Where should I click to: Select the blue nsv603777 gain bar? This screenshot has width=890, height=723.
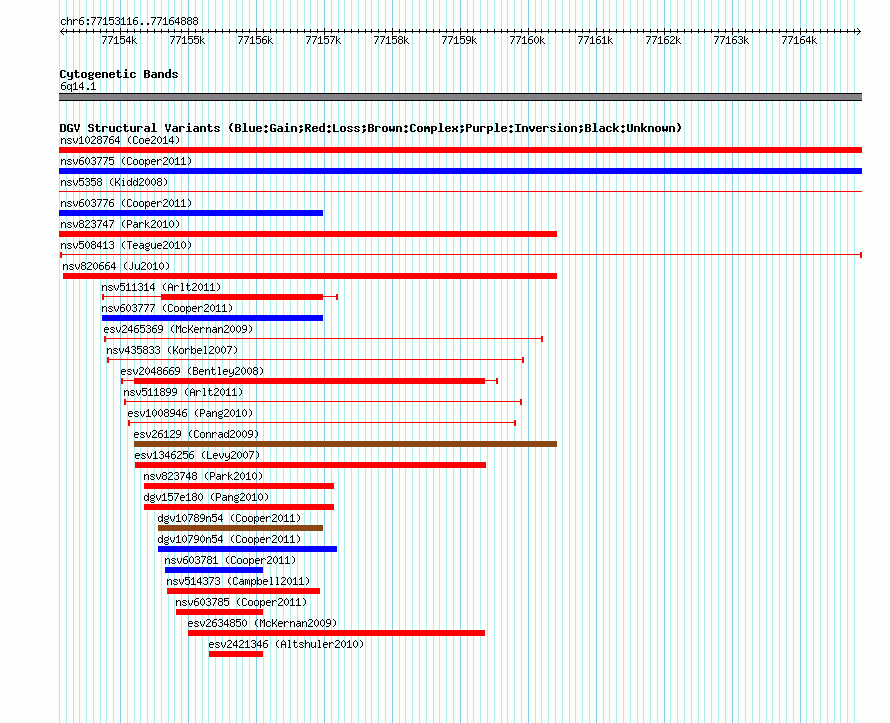(x=212, y=318)
